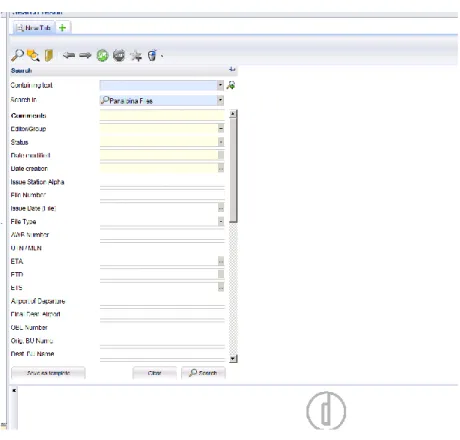
Task: Click the search form scrollbar thumb
Action: [233, 170]
